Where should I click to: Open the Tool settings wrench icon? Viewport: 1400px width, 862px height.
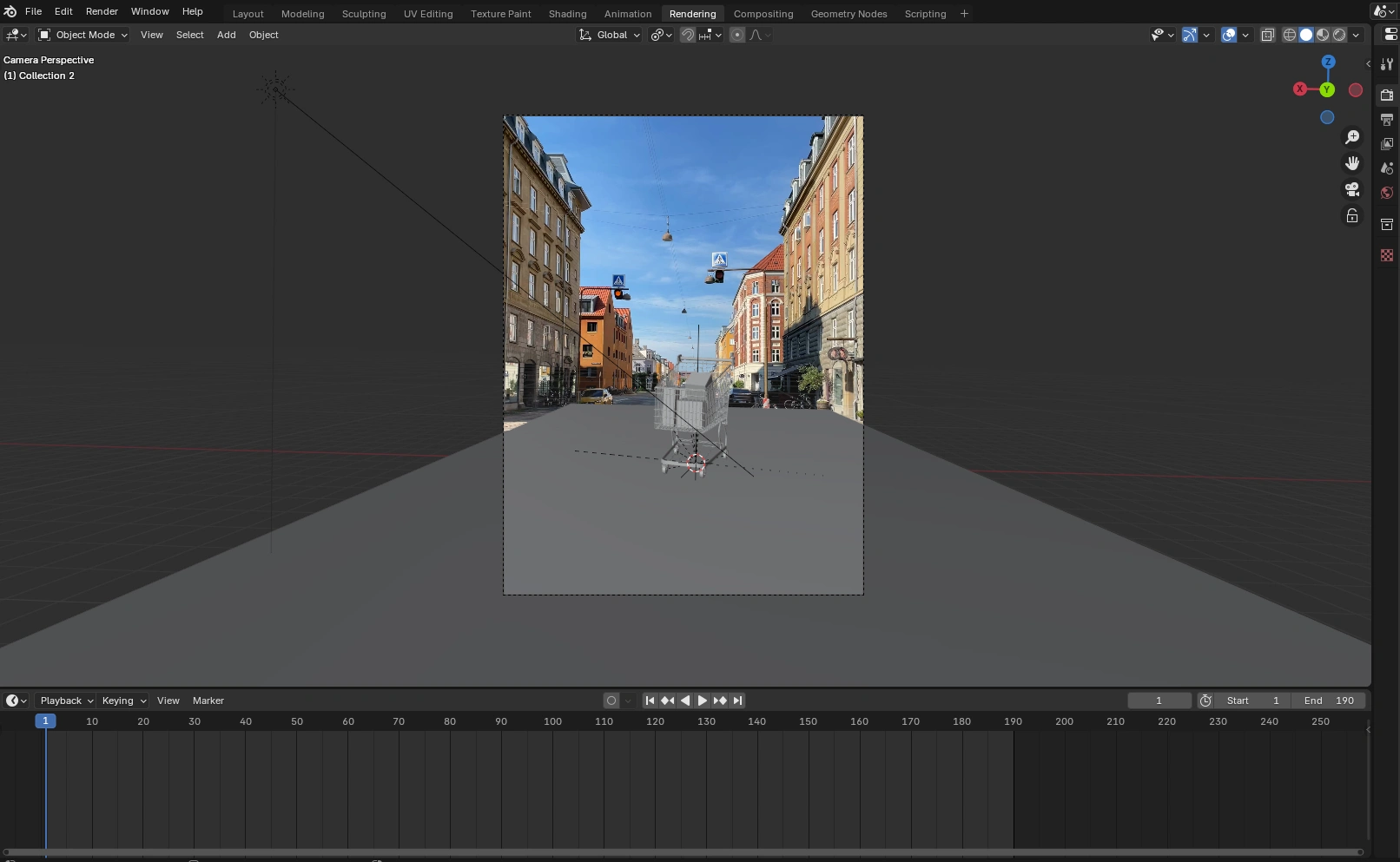pos(1387,64)
